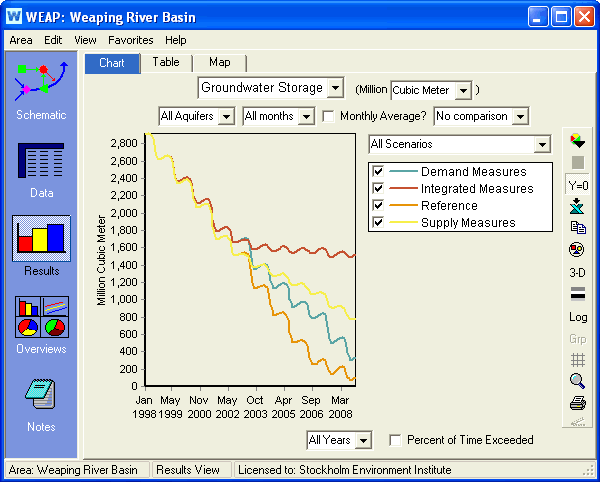The image size is (600, 482).
Task: Switch to the Table tab
Action: 166,62
